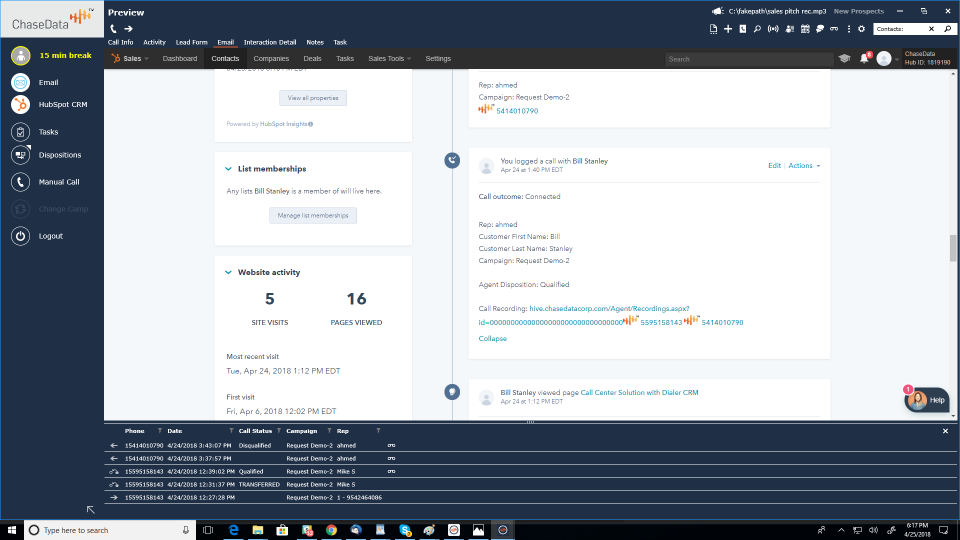Open the chat bubbles icon in the toolbar
The width and height of the screenshot is (960, 540).
click(820, 29)
